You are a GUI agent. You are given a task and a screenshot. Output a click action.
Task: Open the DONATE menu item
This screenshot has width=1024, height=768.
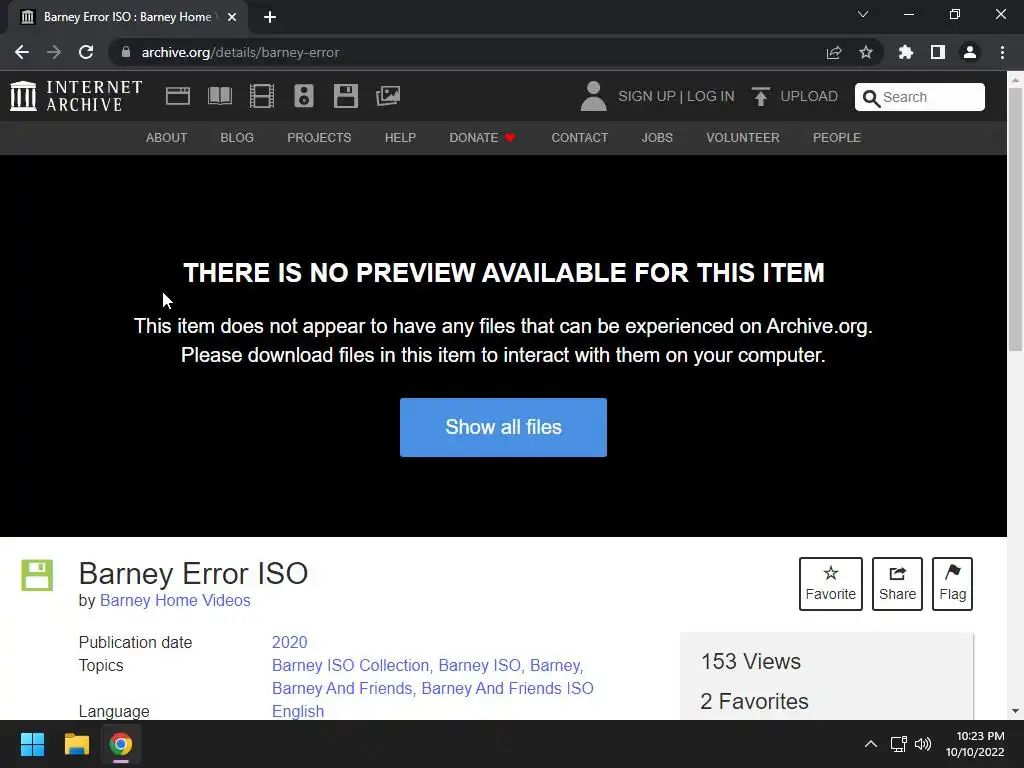483,138
